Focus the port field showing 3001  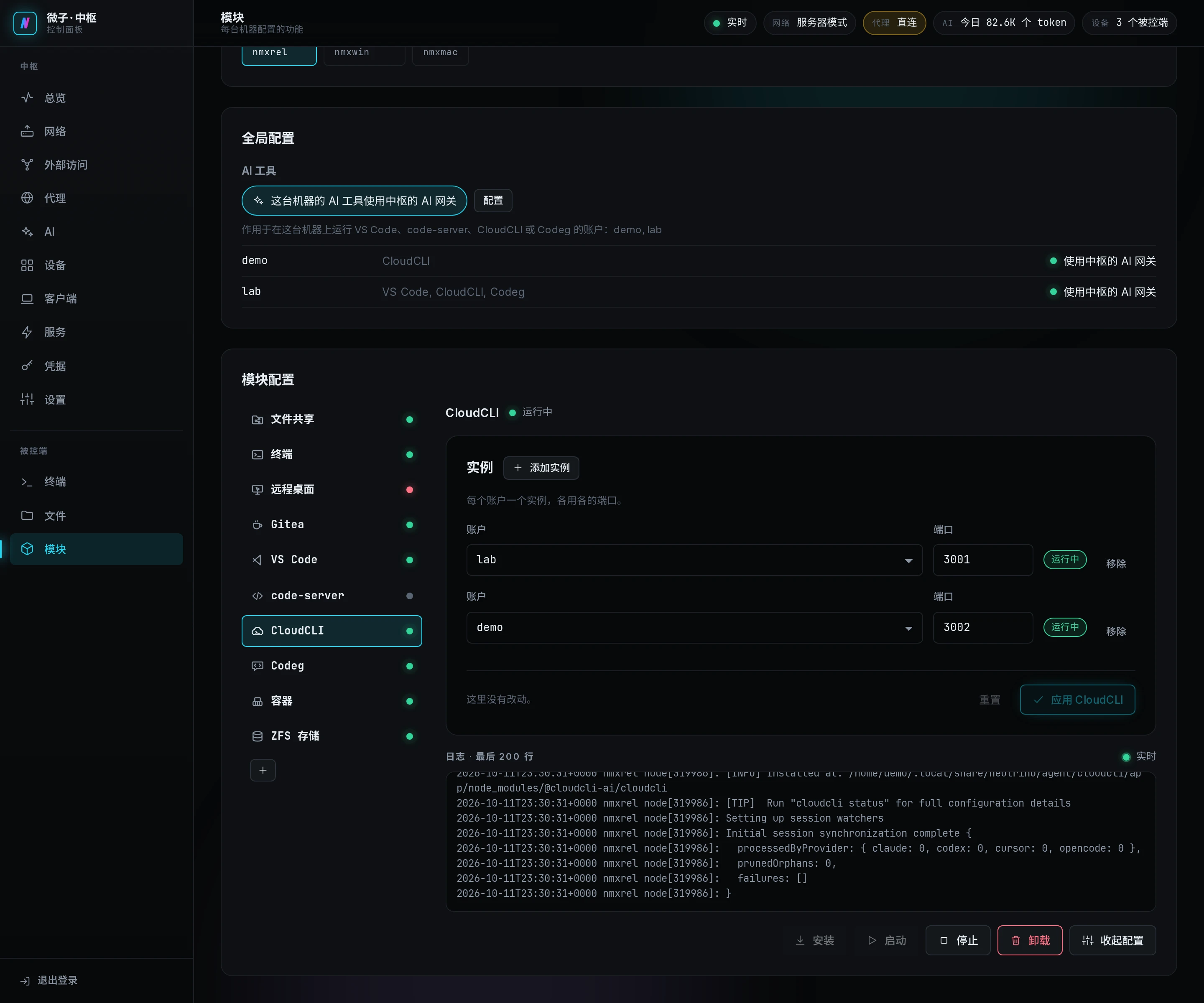tap(983, 560)
